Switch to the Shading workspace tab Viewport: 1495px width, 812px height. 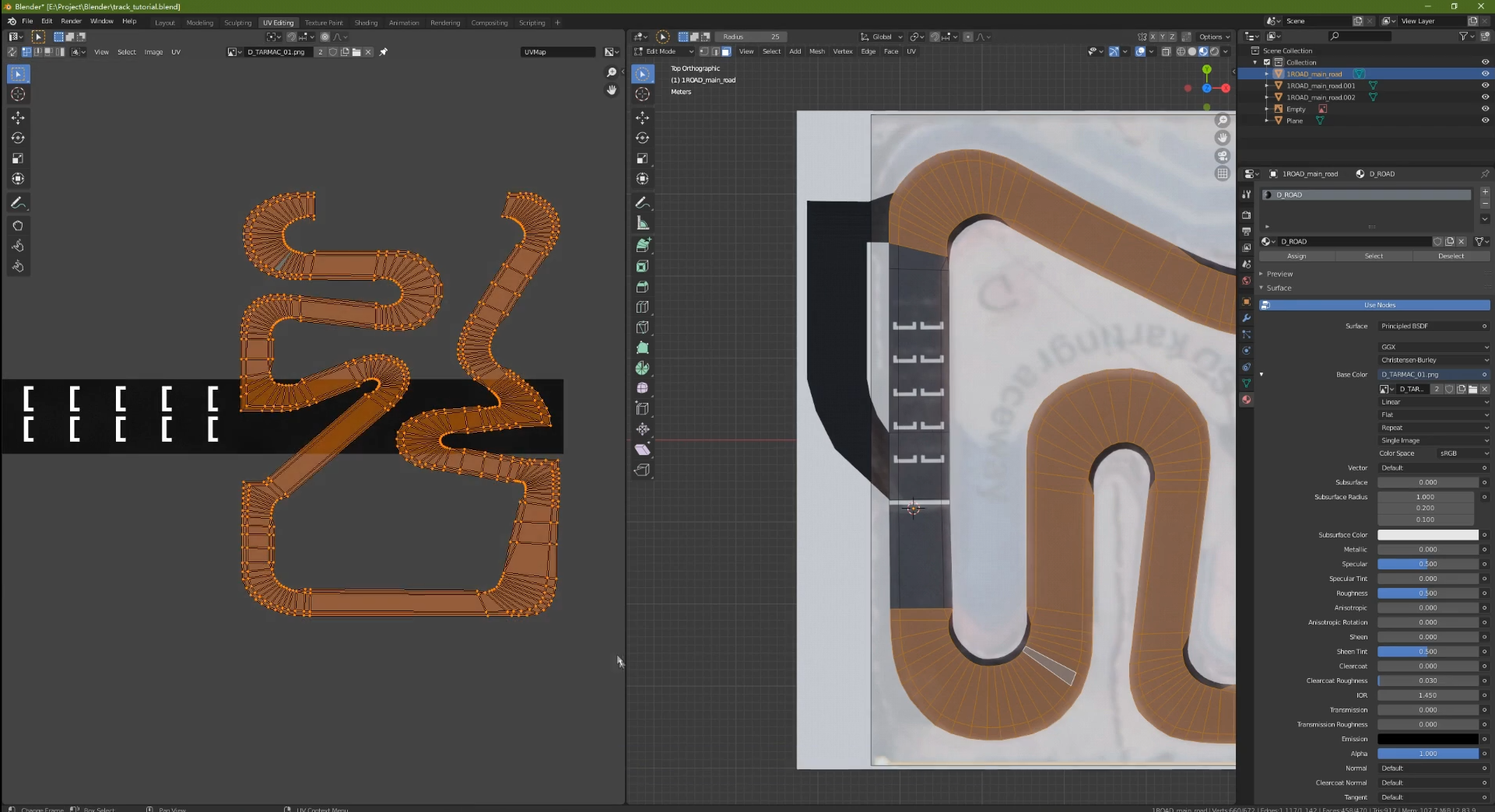(366, 23)
